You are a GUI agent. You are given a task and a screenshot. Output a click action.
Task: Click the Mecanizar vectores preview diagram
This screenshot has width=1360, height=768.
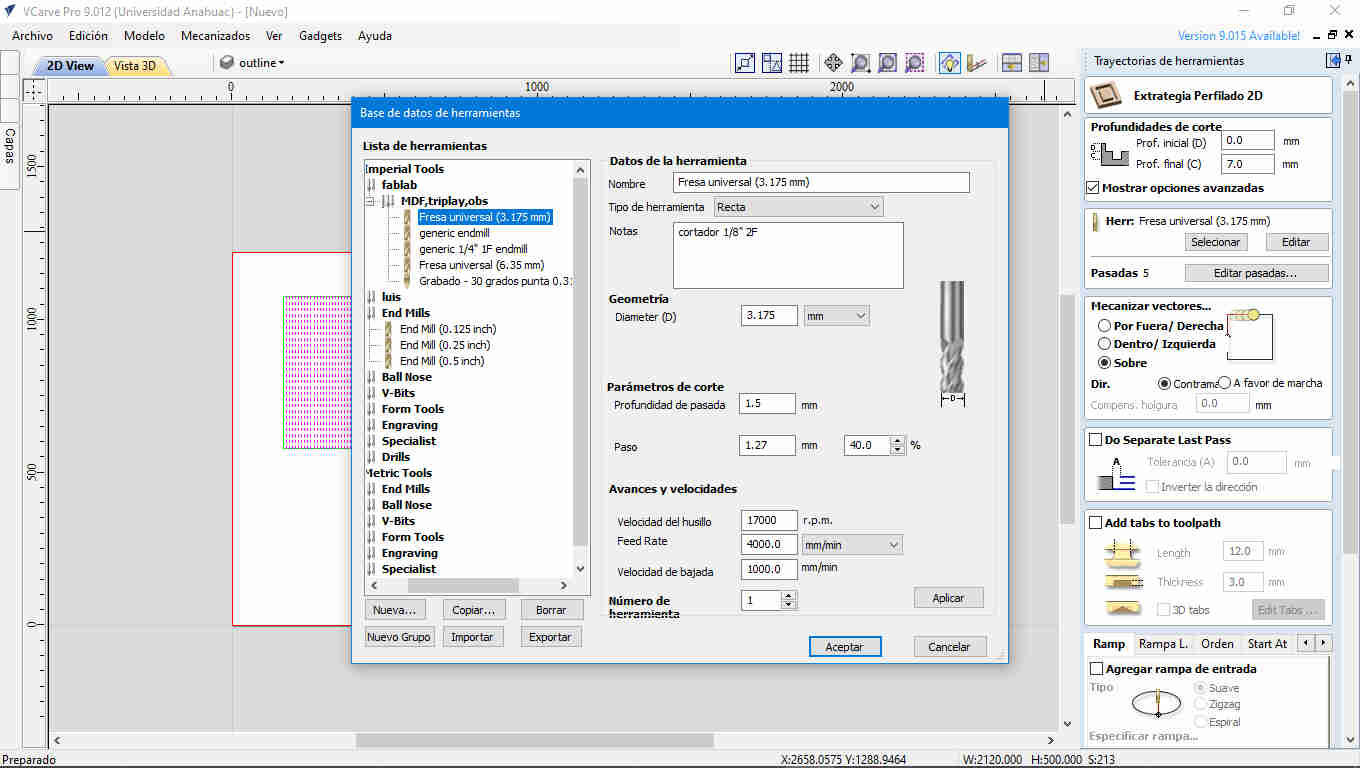pos(1249,335)
